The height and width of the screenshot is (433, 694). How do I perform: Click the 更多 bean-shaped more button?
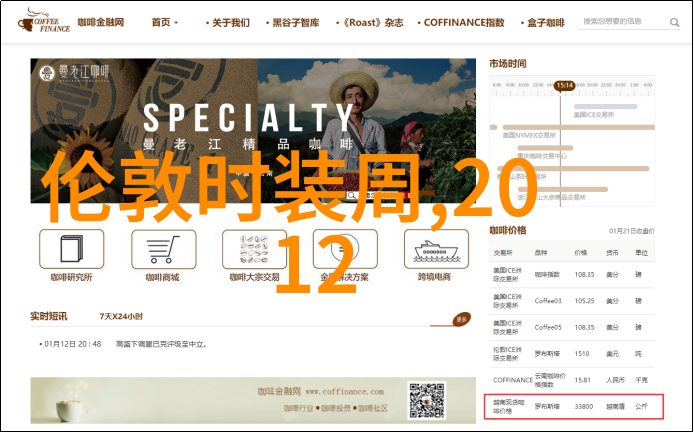[x=461, y=319]
